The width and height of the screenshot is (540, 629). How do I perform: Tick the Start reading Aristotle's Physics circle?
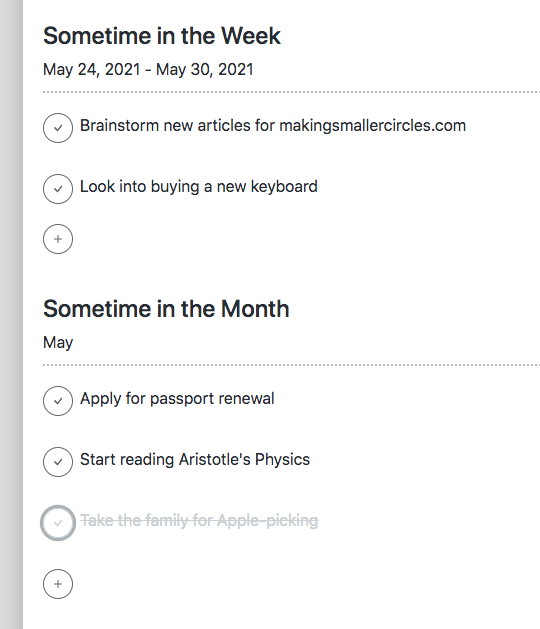[x=58, y=462]
